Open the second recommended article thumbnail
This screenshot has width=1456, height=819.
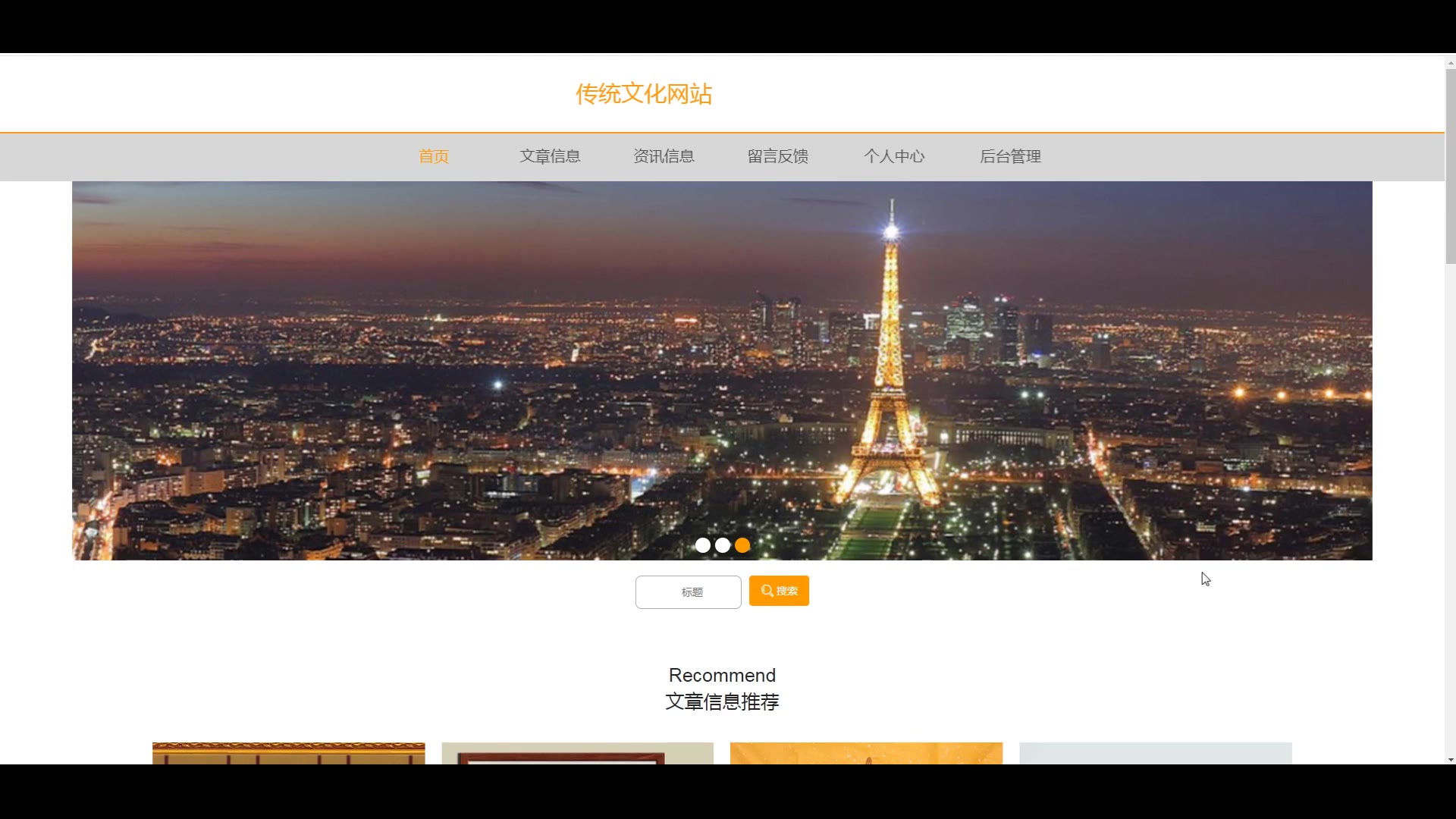577,753
